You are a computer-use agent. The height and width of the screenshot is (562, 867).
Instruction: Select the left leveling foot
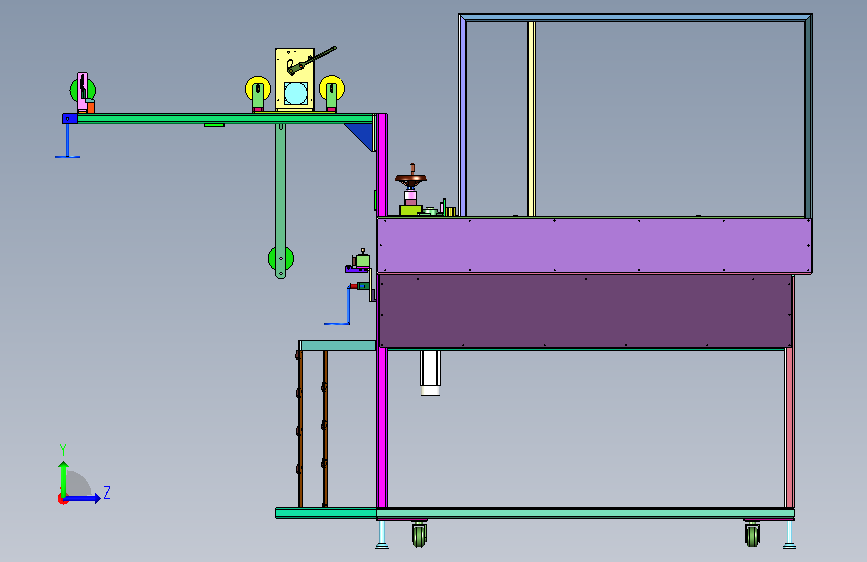pos(382,535)
